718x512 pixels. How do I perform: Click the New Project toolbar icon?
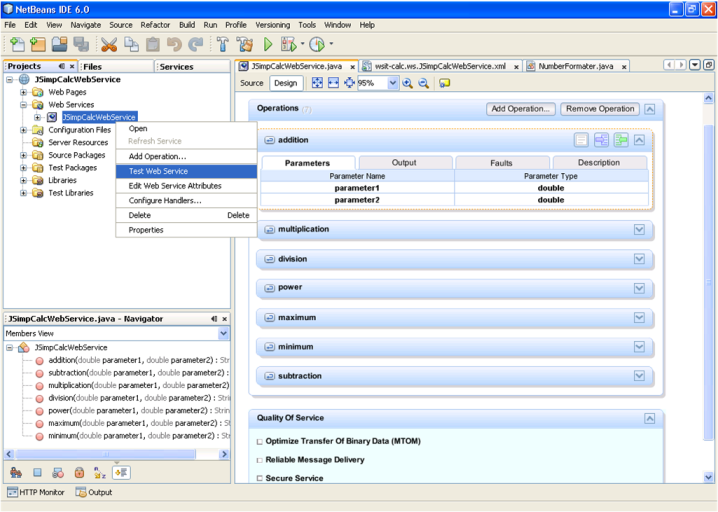[x=37, y=44]
